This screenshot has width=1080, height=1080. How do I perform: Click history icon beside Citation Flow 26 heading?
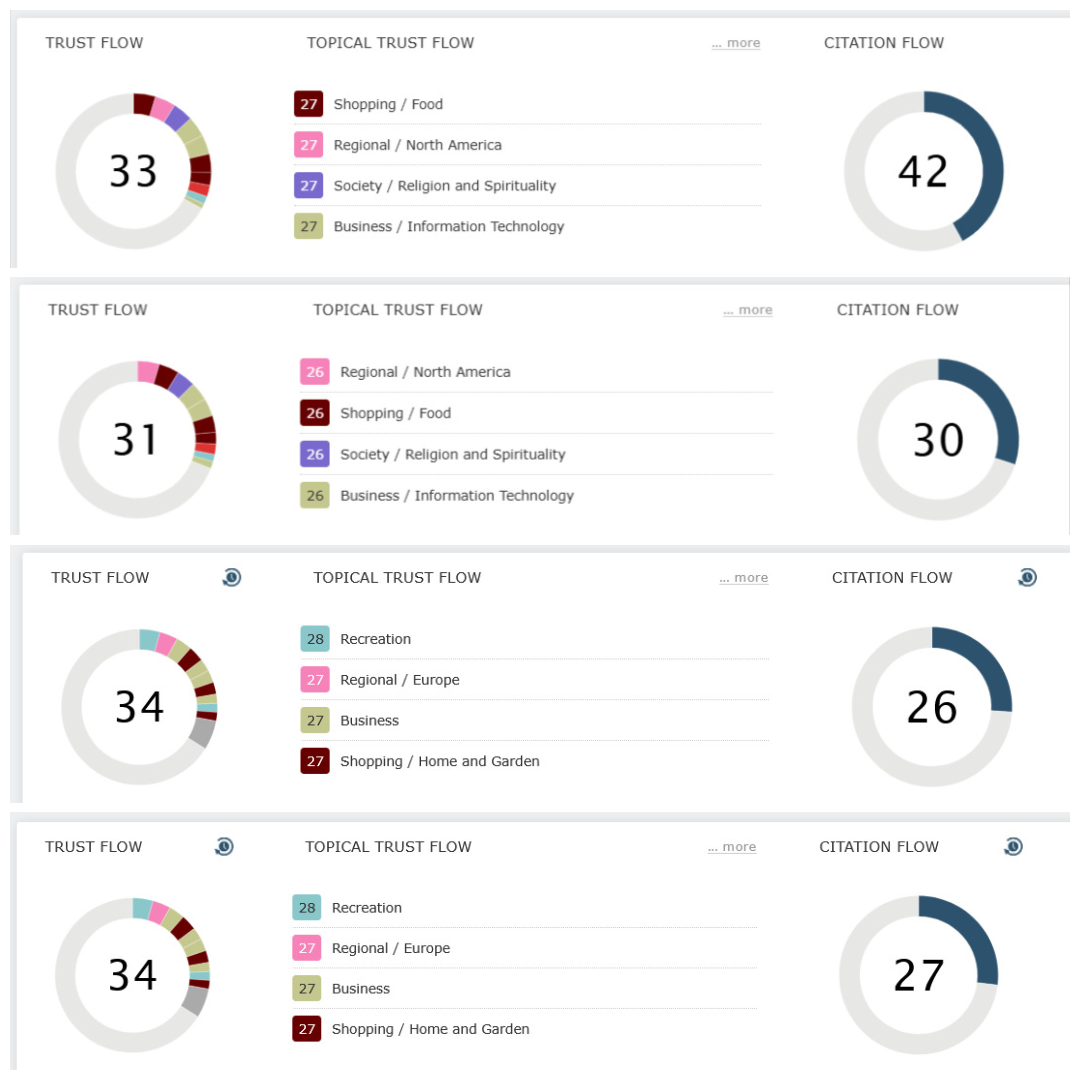(1027, 577)
